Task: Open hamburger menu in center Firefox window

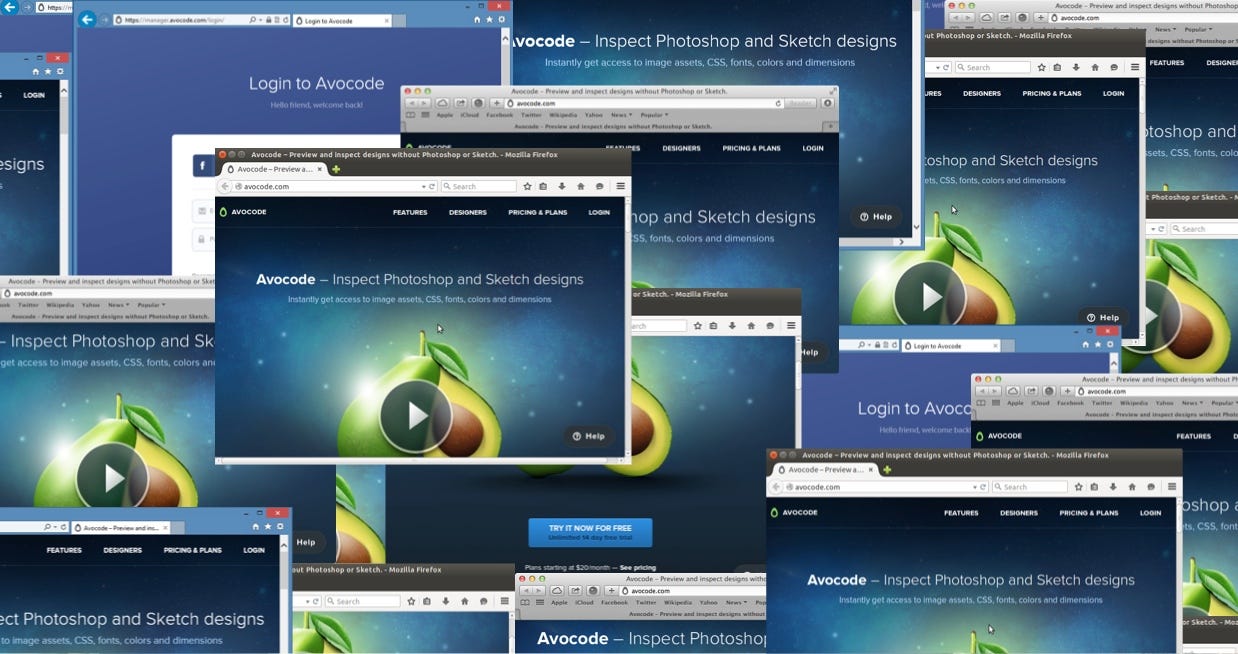Action: click(621, 186)
